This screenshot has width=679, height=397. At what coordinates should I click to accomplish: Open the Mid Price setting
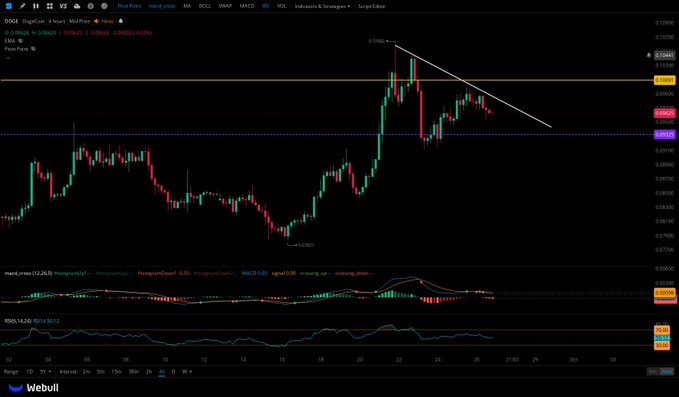tap(80, 21)
